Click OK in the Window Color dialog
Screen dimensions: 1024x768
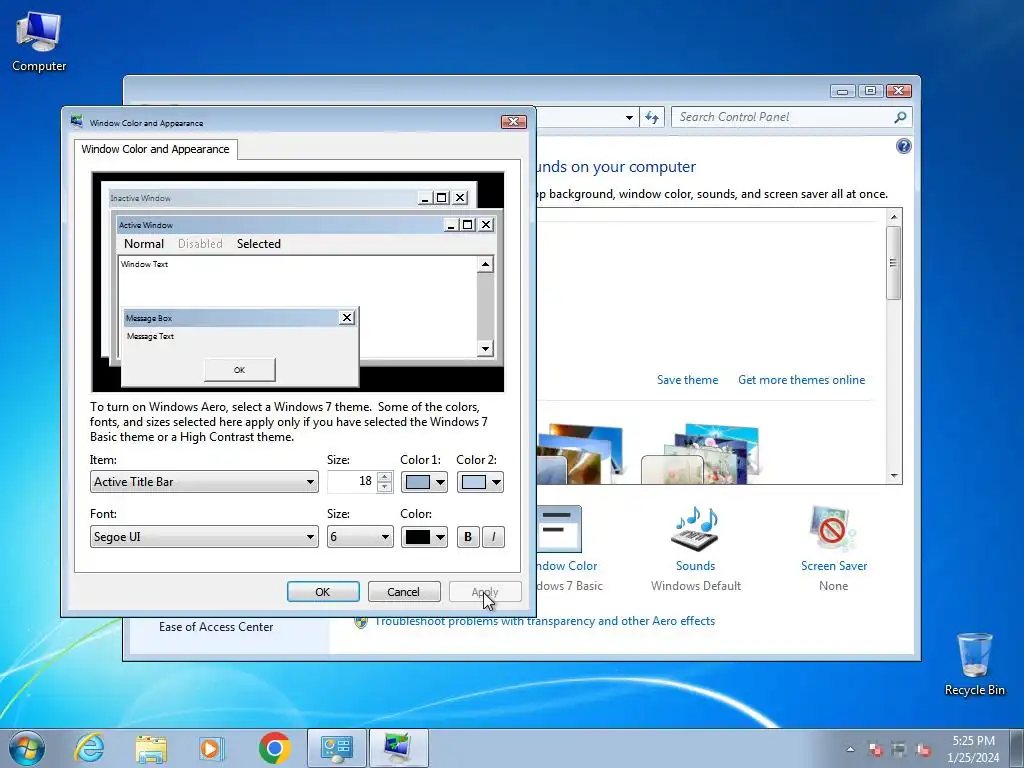323,592
